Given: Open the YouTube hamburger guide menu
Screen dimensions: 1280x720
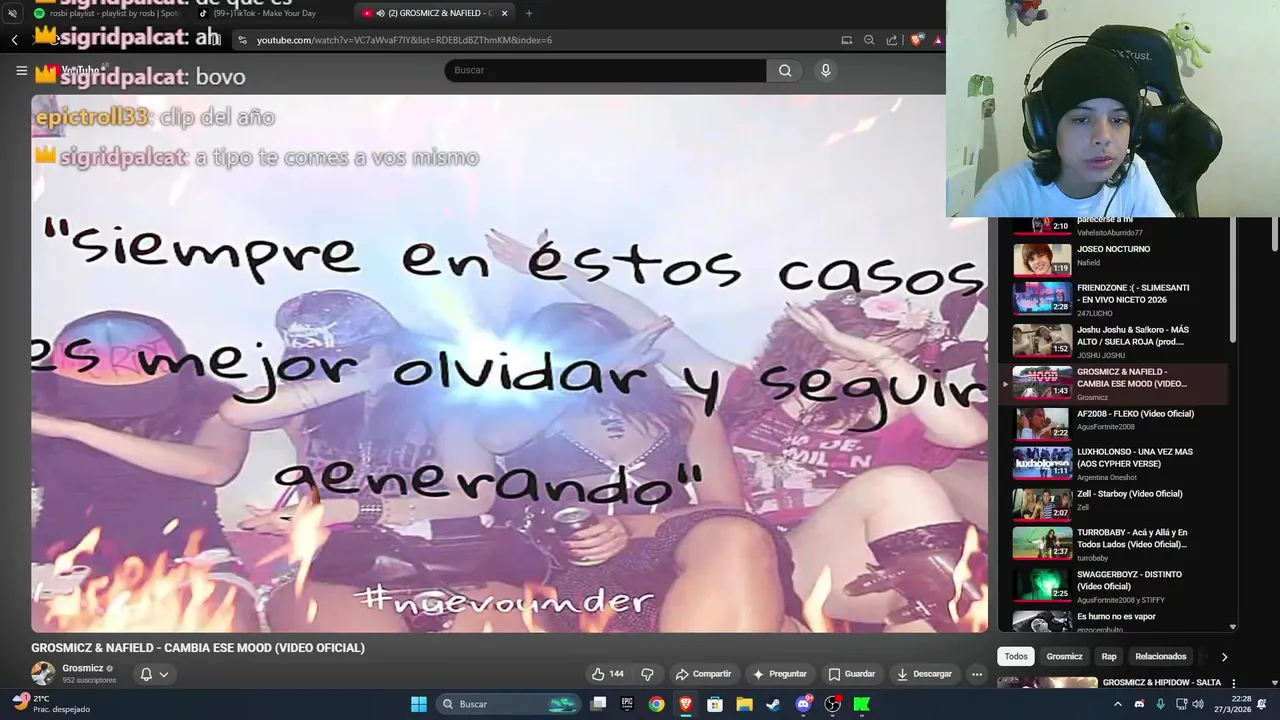Looking at the screenshot, I should click(21, 70).
